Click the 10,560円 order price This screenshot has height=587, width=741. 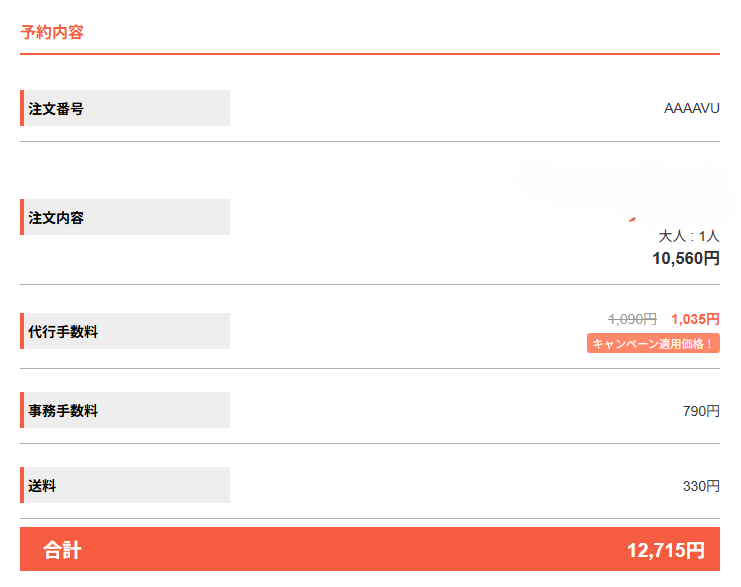click(686, 258)
